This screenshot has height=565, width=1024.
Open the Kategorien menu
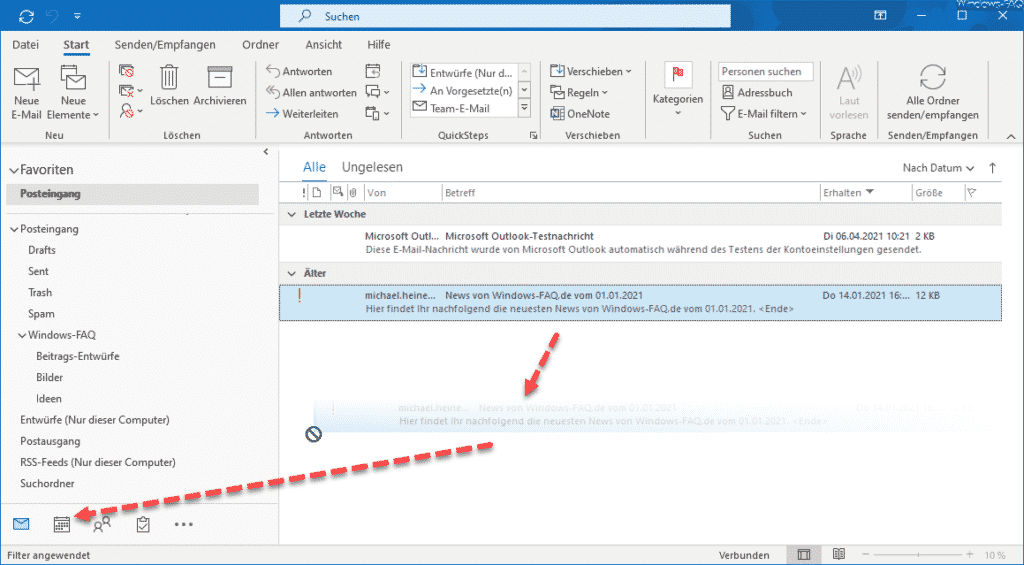[678, 91]
